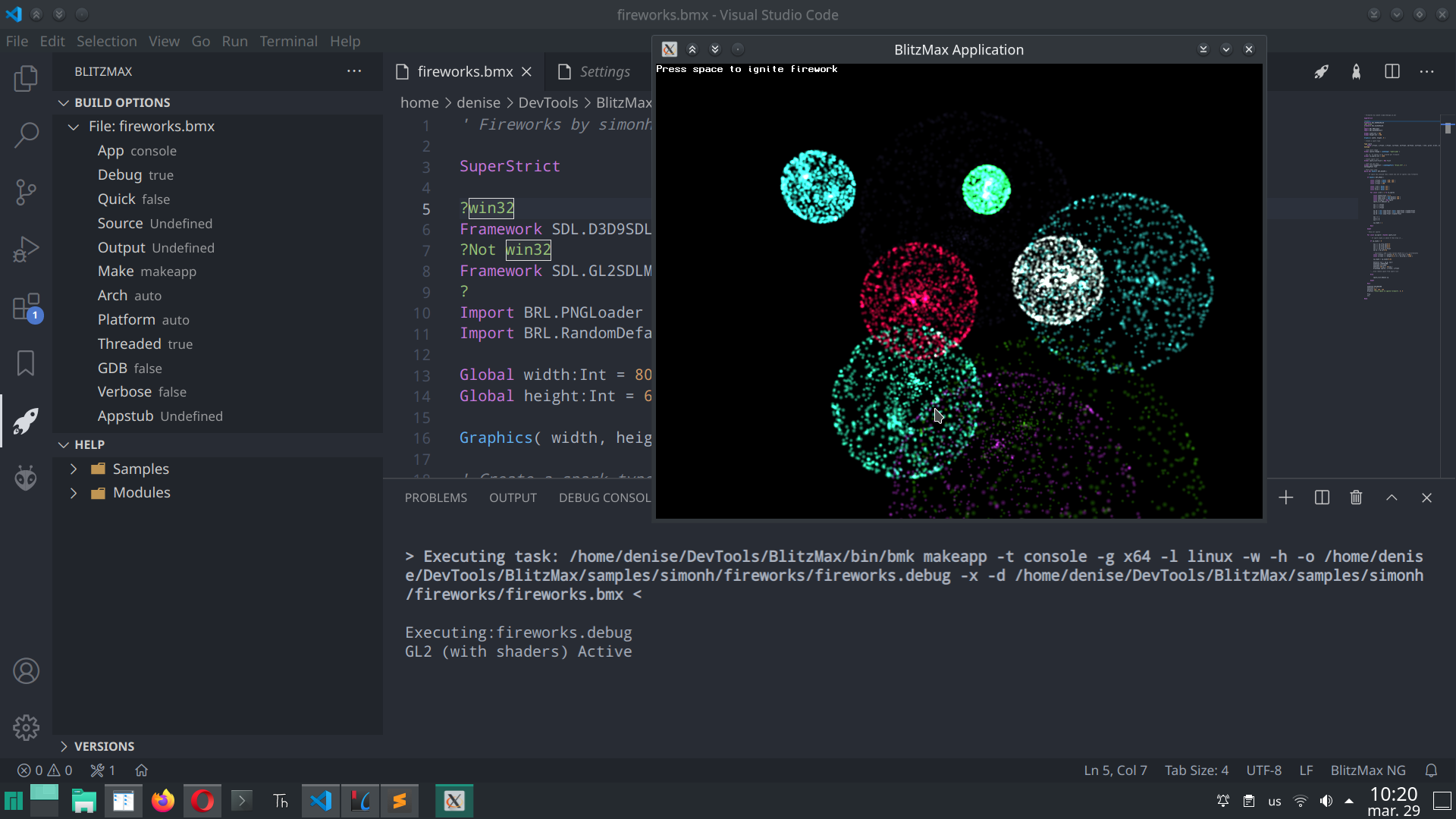1456x819 pixels.
Task: Open the Terminal menu
Action: coord(288,41)
